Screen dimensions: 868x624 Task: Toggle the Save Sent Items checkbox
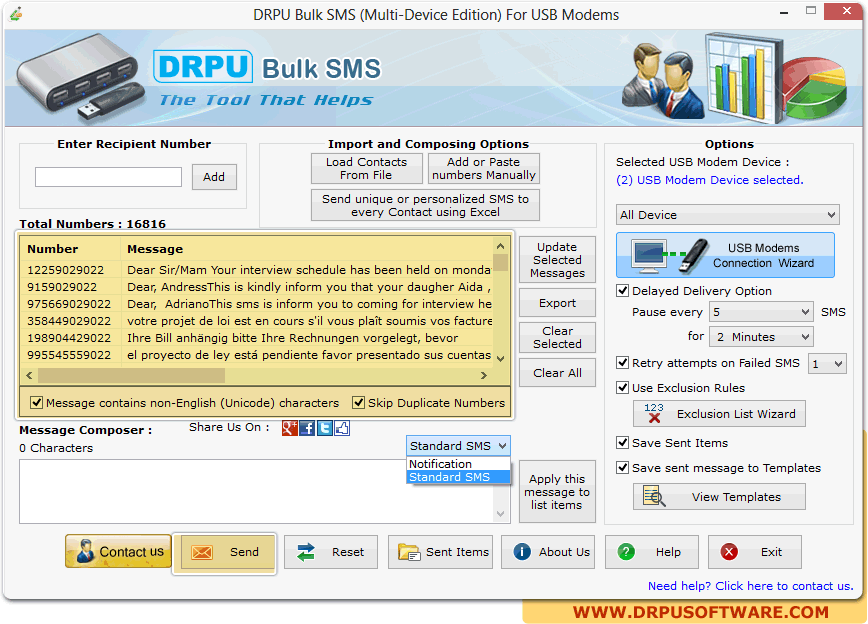tap(623, 442)
